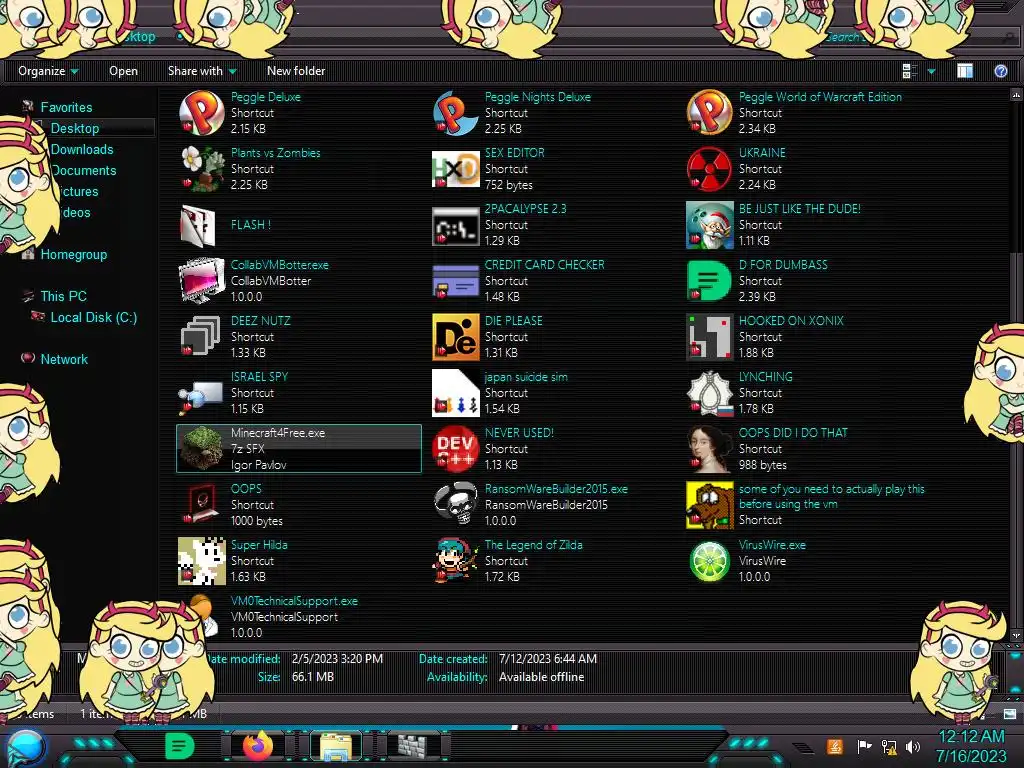Screen dimensions: 1024x768
Task: Select the Minecraft4Free.exe grass block icon
Action: click(202, 448)
